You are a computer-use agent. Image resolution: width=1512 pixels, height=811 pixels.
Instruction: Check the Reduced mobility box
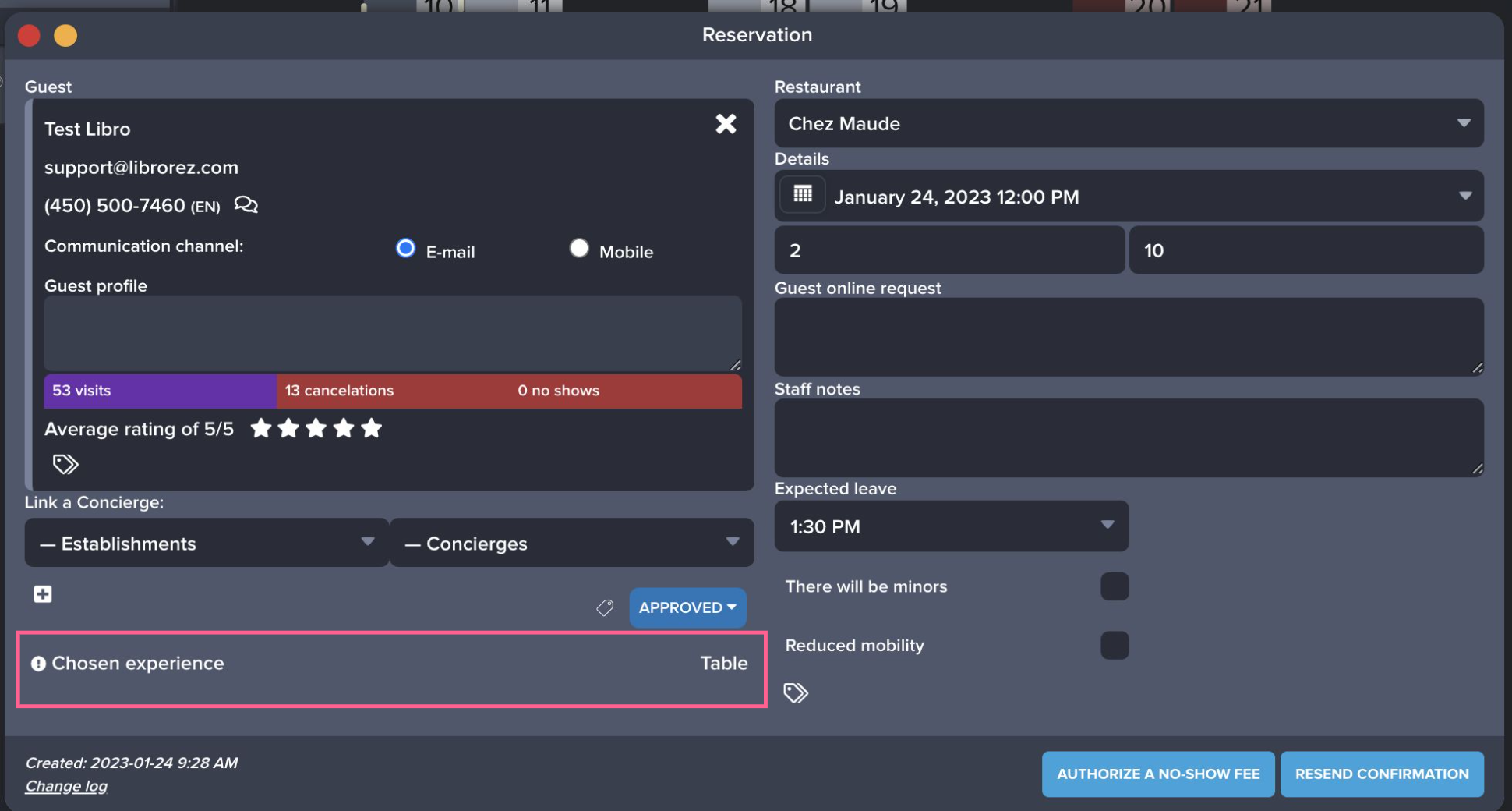1115,646
